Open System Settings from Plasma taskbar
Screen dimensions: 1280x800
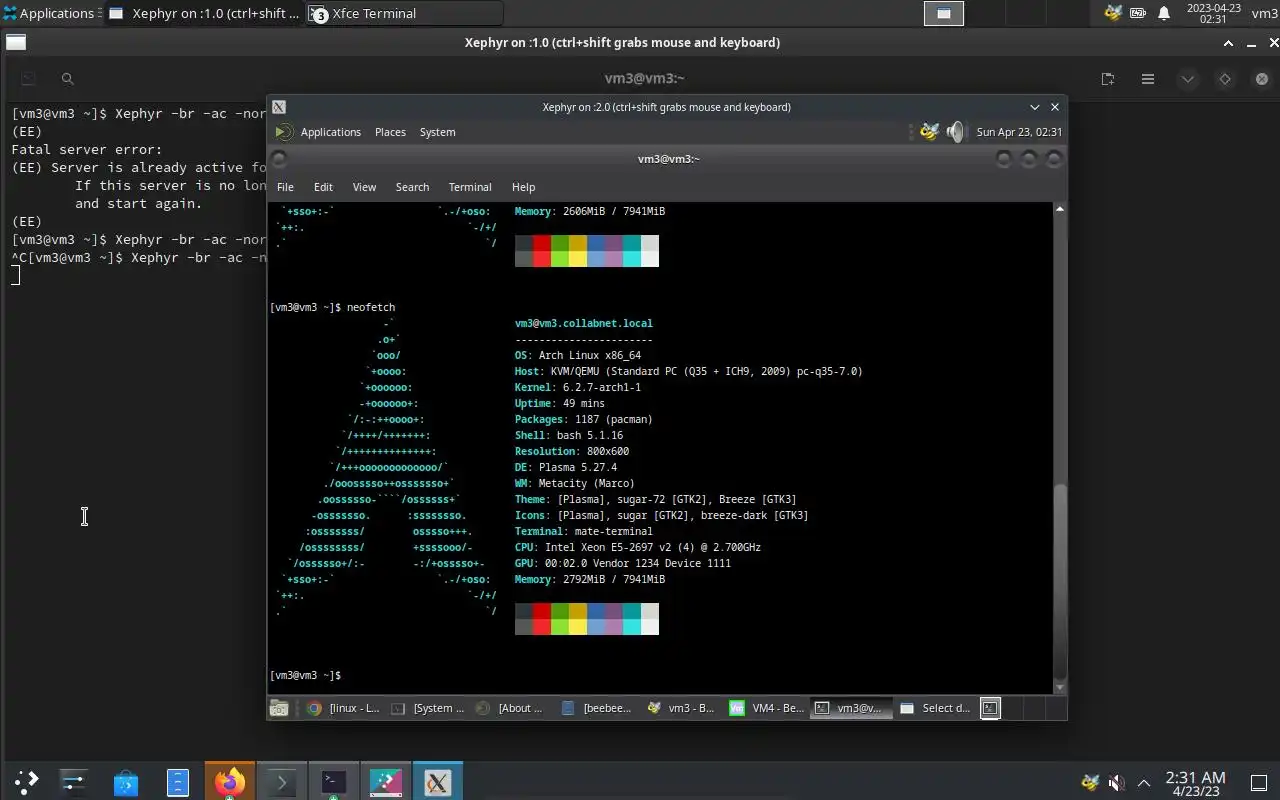tap(73, 782)
